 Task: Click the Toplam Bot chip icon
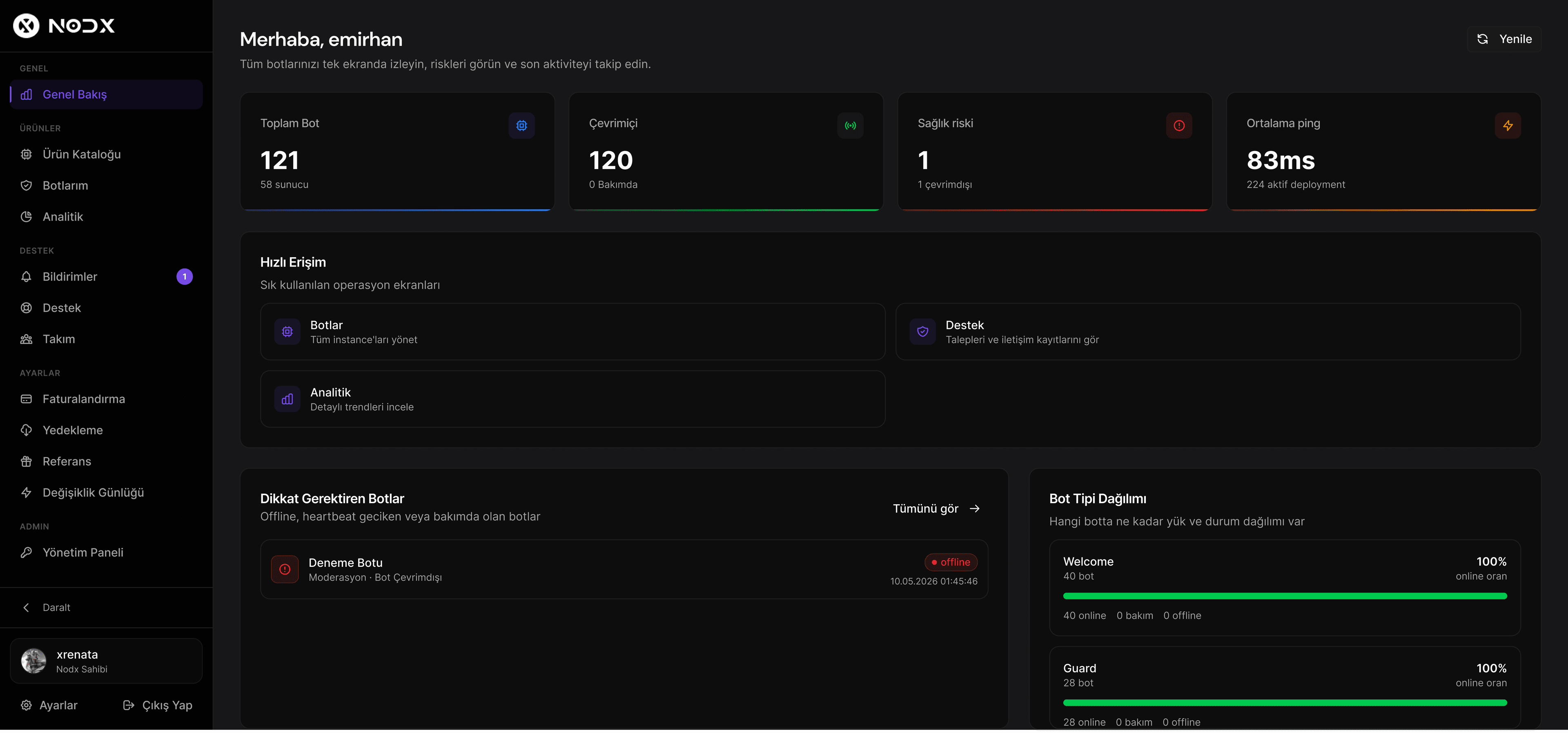[522, 125]
